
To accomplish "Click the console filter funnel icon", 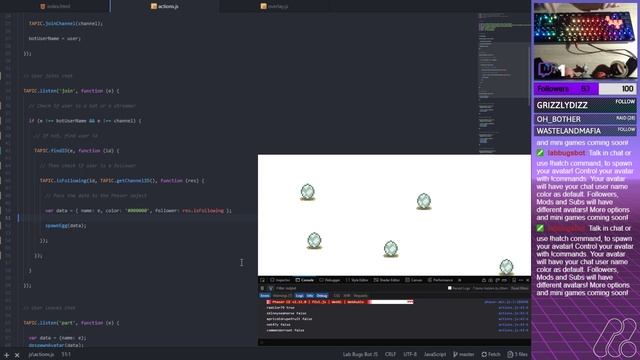I will point(270,288).
